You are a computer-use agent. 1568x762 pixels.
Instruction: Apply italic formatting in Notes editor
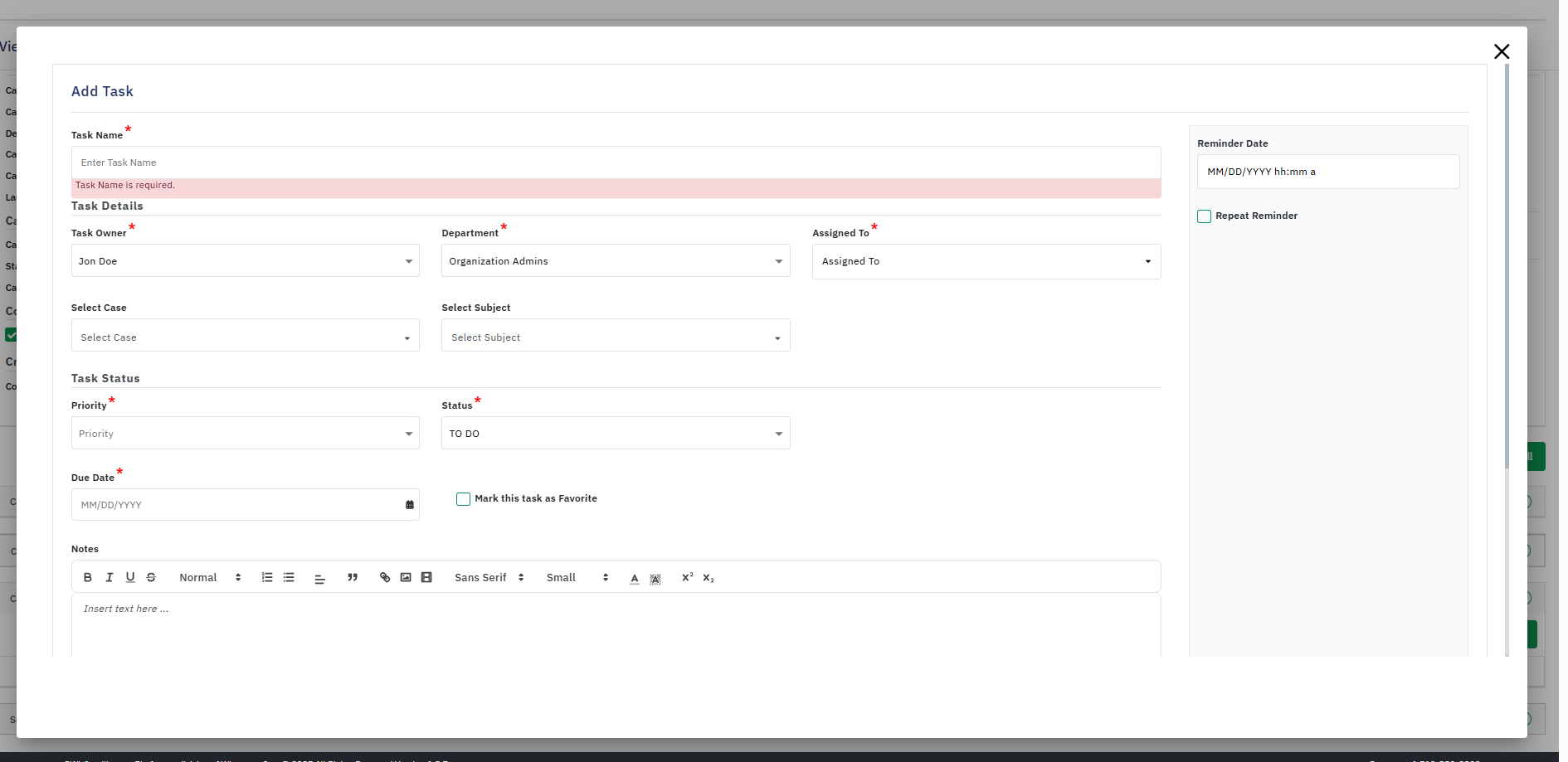pos(109,578)
